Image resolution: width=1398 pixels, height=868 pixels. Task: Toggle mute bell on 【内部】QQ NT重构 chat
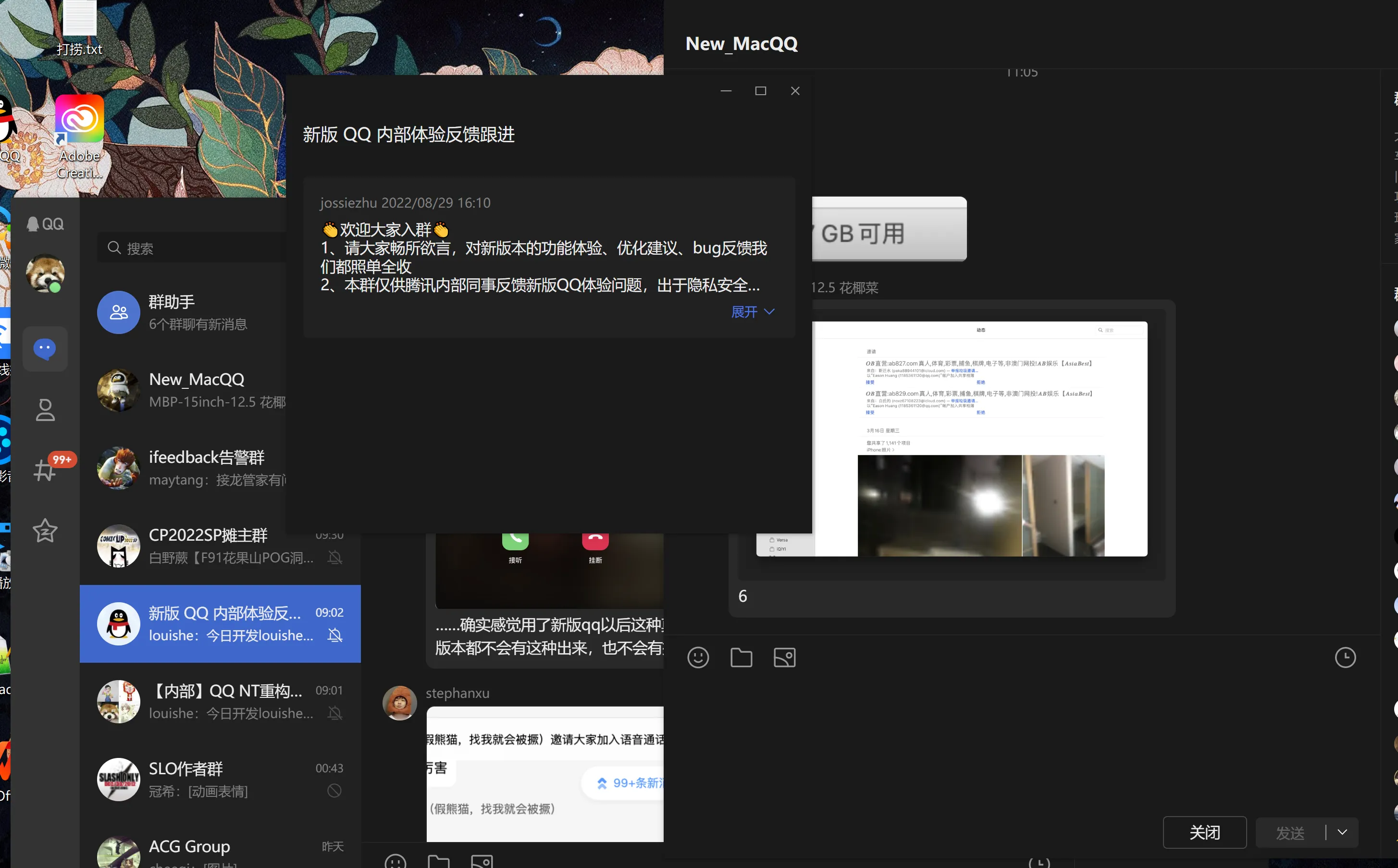(335, 713)
